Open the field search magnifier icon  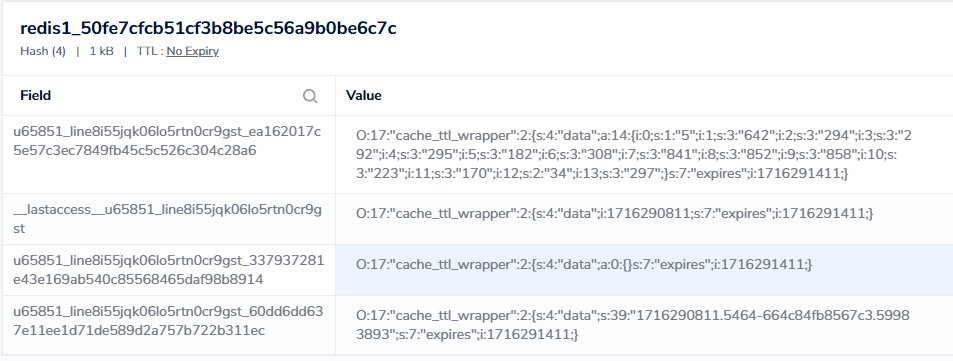point(310,96)
